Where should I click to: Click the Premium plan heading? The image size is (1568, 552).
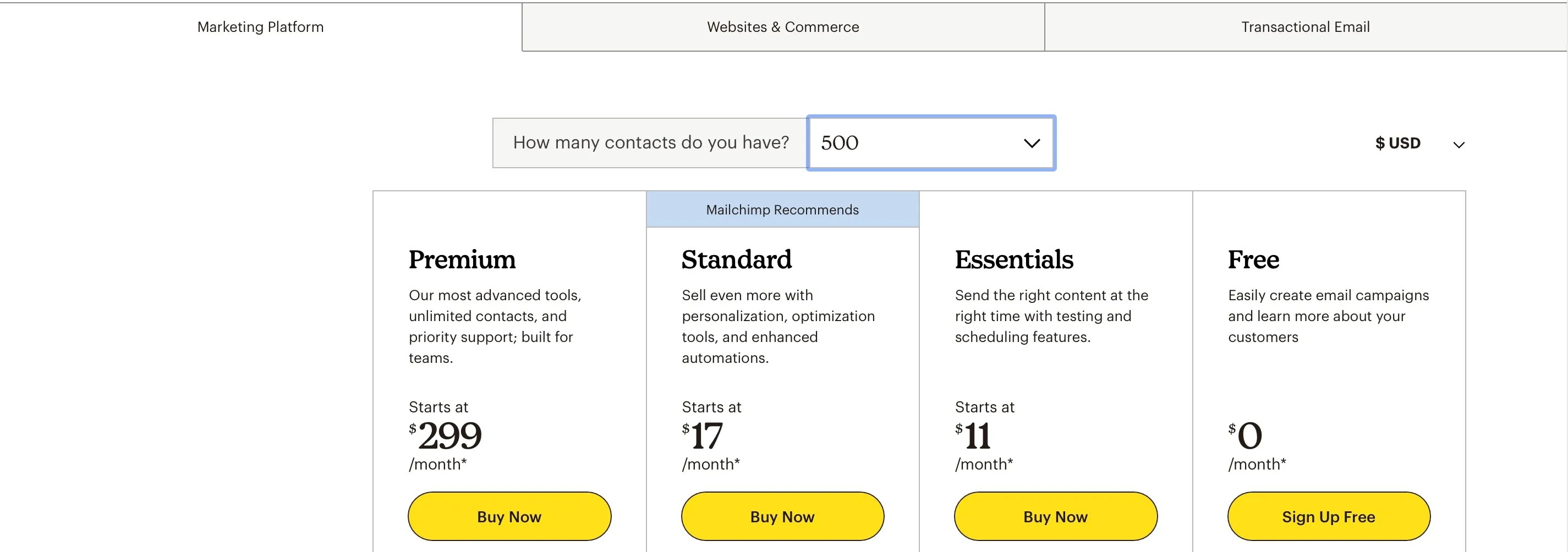click(x=462, y=258)
